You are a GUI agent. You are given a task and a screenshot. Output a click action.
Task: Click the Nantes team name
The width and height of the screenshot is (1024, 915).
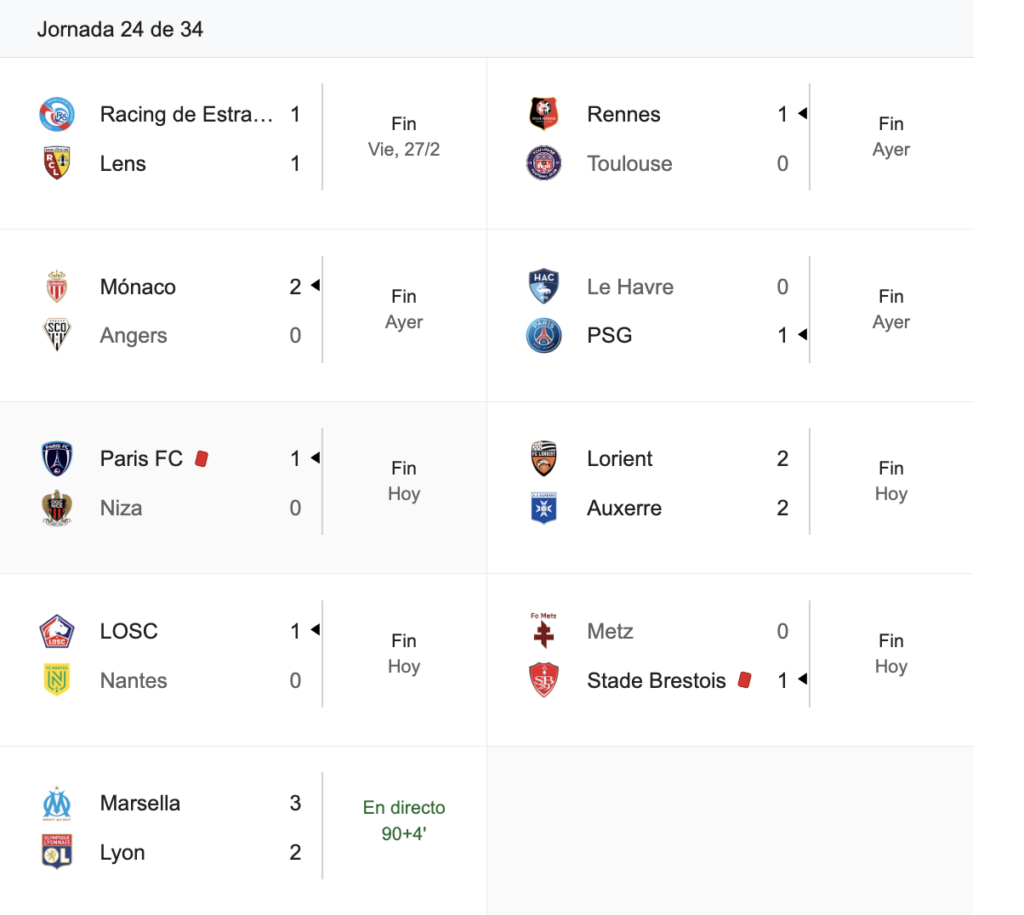coord(133,681)
